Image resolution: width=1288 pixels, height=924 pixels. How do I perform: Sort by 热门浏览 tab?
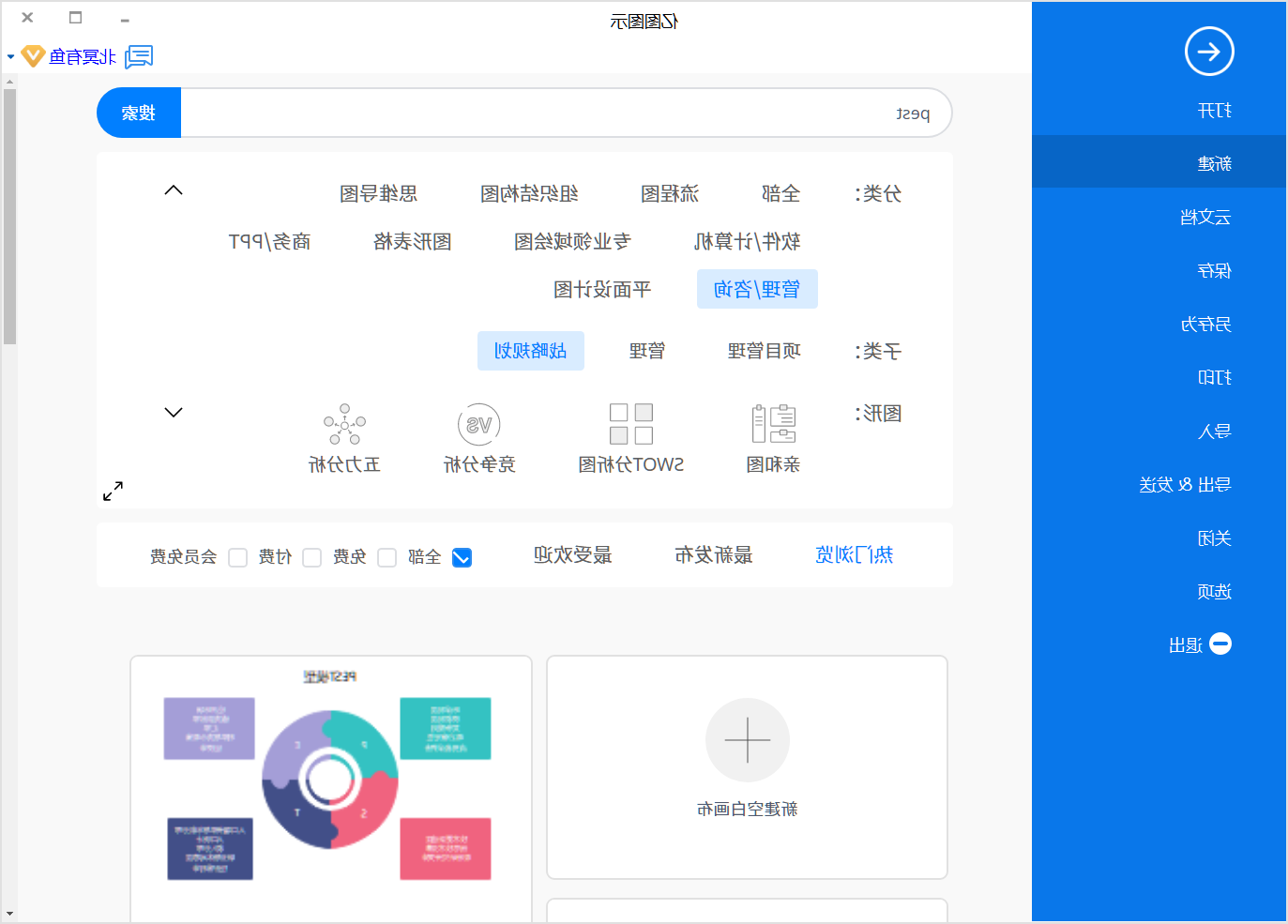pos(855,554)
